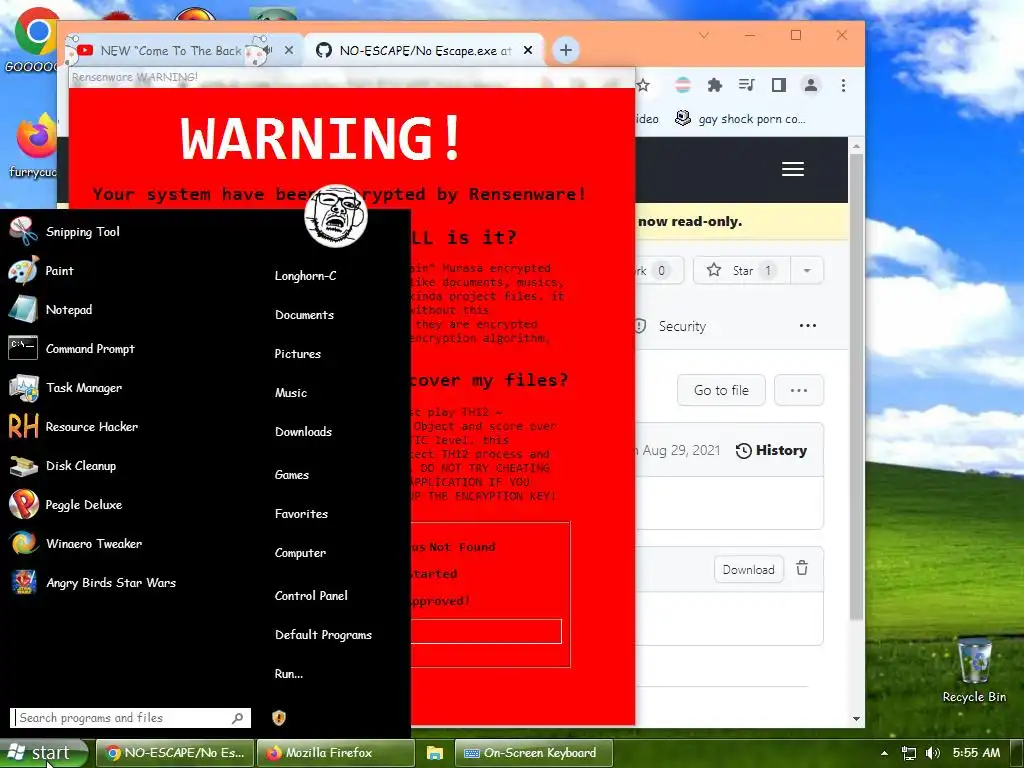Launch Resource Hacker program
1024x768 pixels.
click(x=73, y=426)
